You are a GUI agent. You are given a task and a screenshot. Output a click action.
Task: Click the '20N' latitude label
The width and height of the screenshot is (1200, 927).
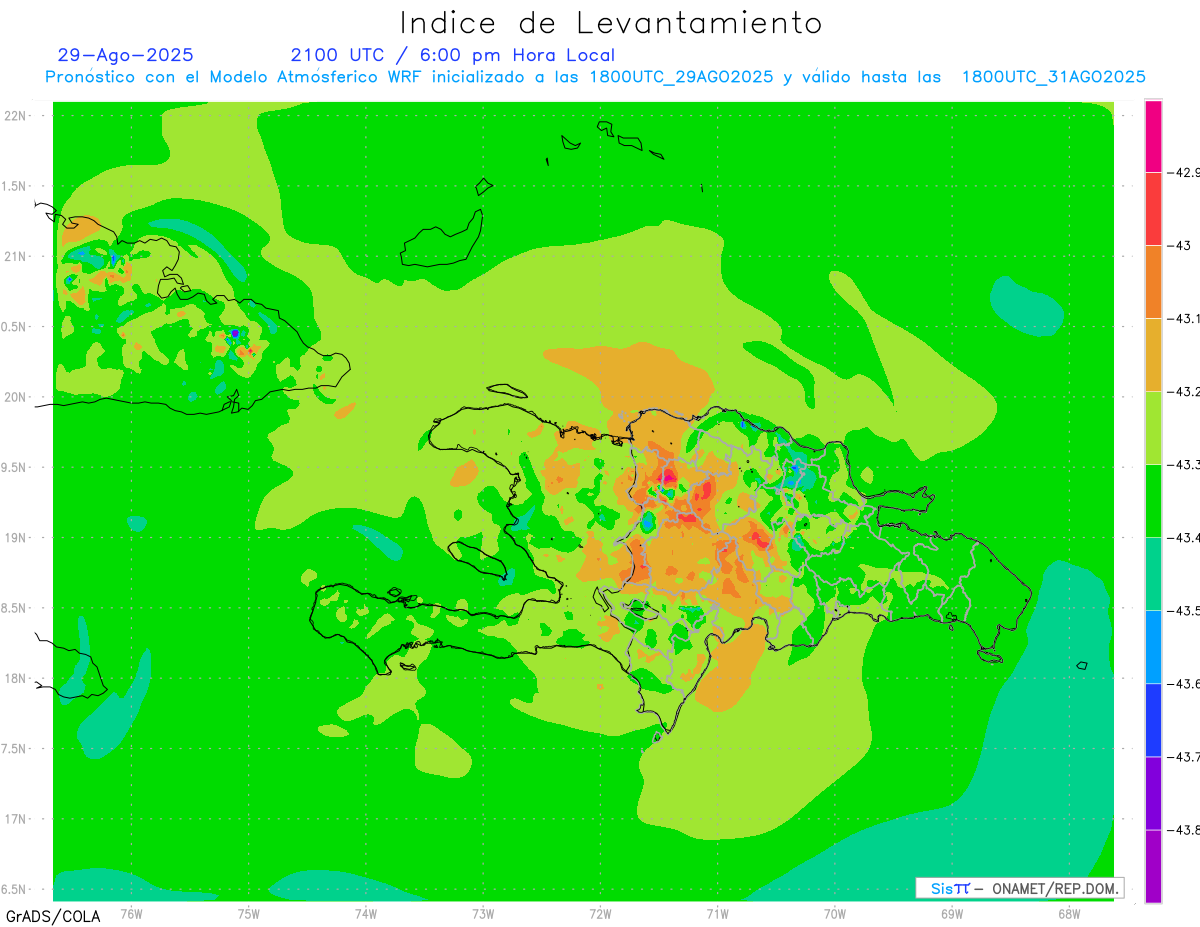[15, 397]
